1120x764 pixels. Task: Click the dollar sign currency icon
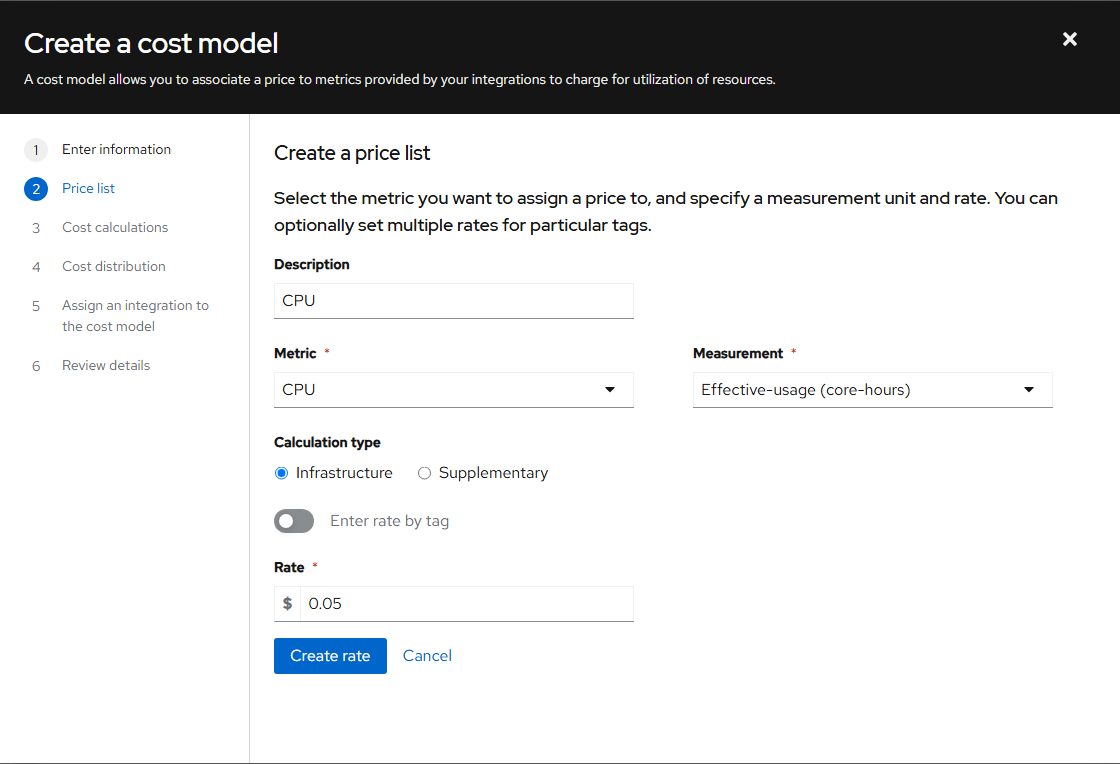coord(288,604)
